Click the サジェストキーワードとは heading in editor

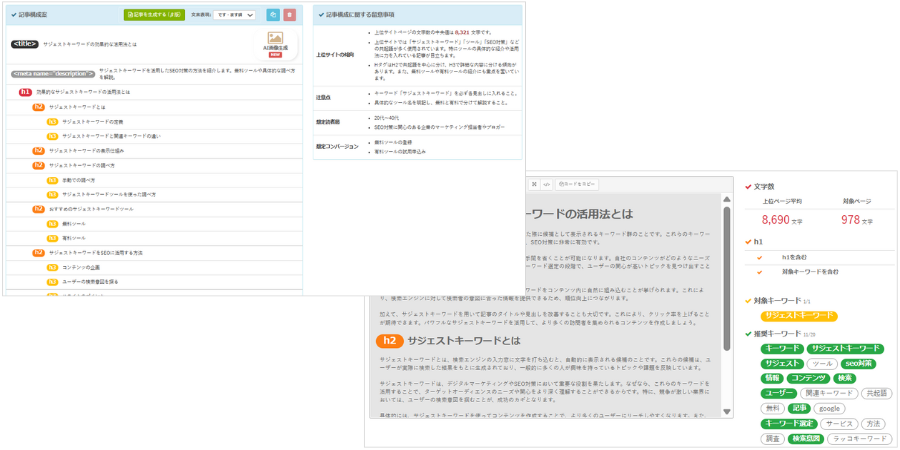pos(464,341)
